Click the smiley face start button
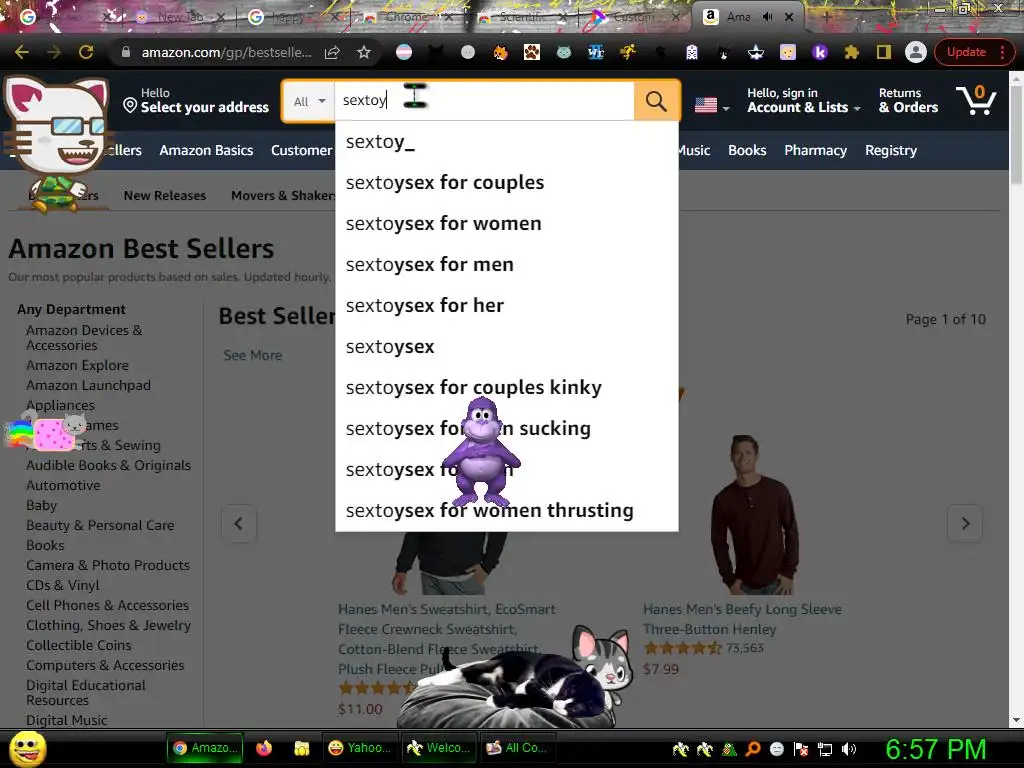 tap(28, 748)
